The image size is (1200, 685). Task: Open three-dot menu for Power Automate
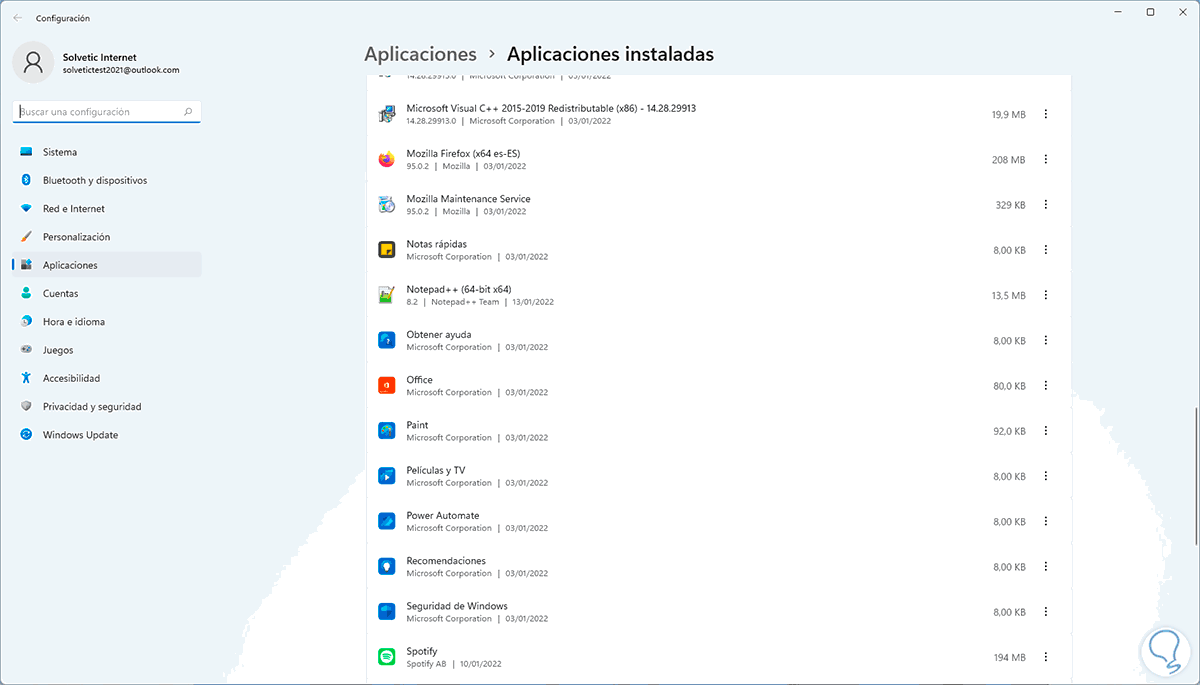click(1046, 521)
